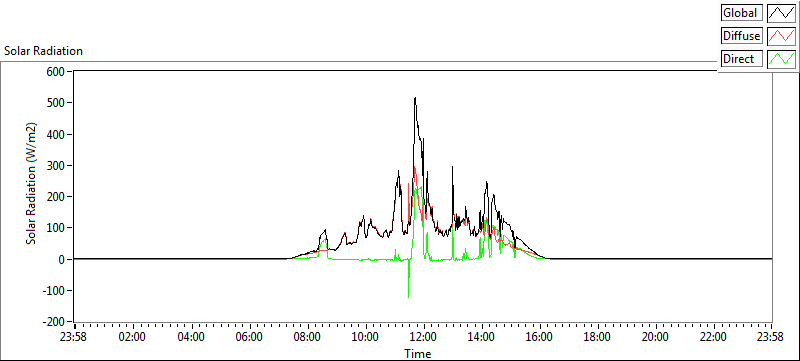The image size is (800, 361).
Task: Click the 18:00 time label
Action: click(597, 337)
